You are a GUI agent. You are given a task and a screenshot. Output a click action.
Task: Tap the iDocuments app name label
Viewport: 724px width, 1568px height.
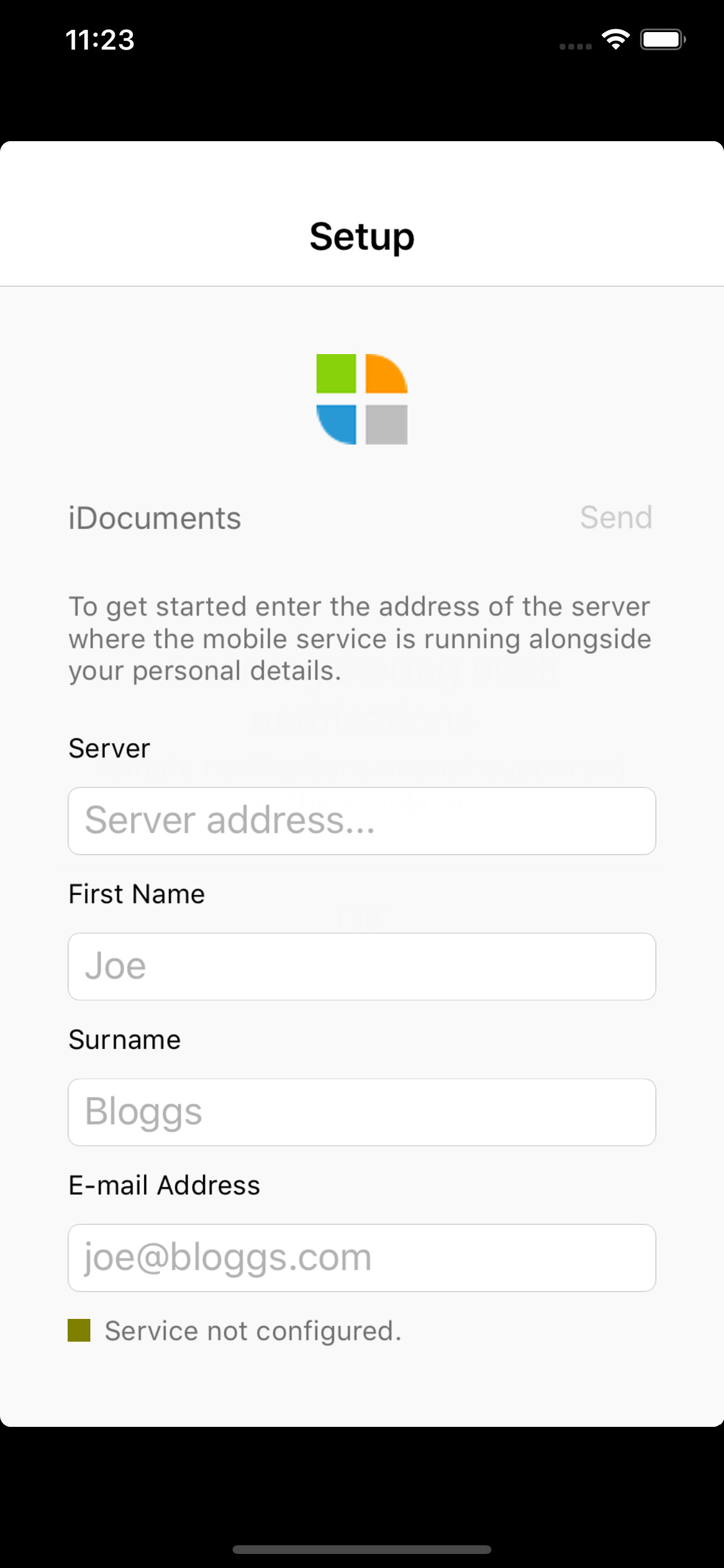154,518
